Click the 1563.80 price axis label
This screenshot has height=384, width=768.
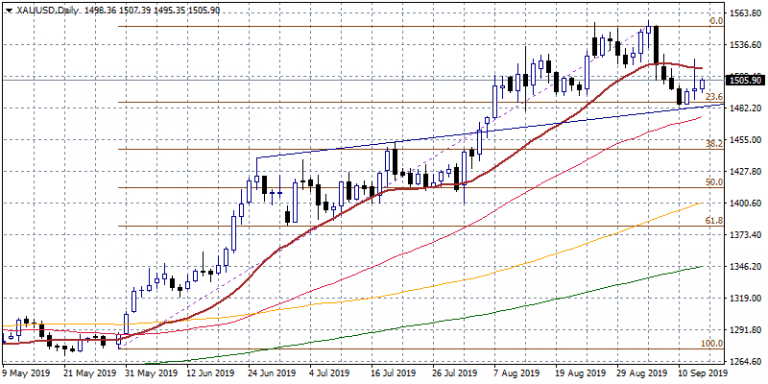[x=745, y=13]
